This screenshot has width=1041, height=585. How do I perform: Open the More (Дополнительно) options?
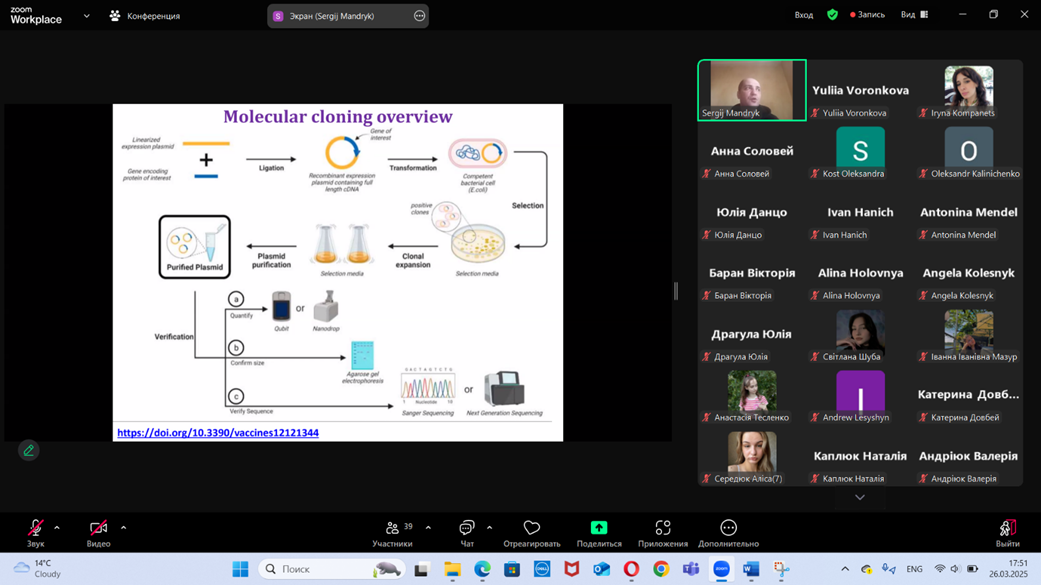(x=728, y=533)
